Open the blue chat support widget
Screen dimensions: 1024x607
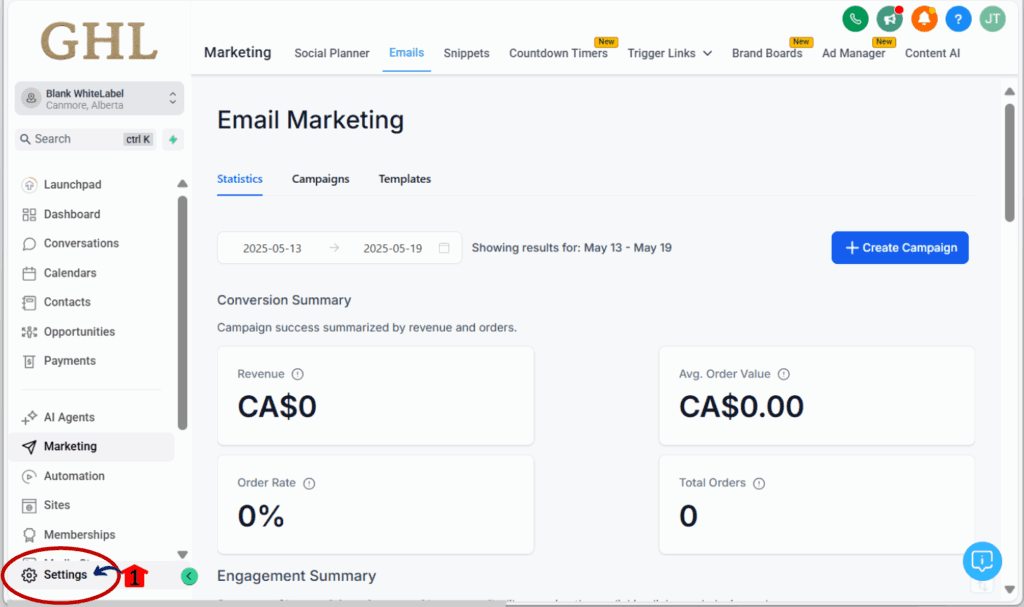pos(982,561)
